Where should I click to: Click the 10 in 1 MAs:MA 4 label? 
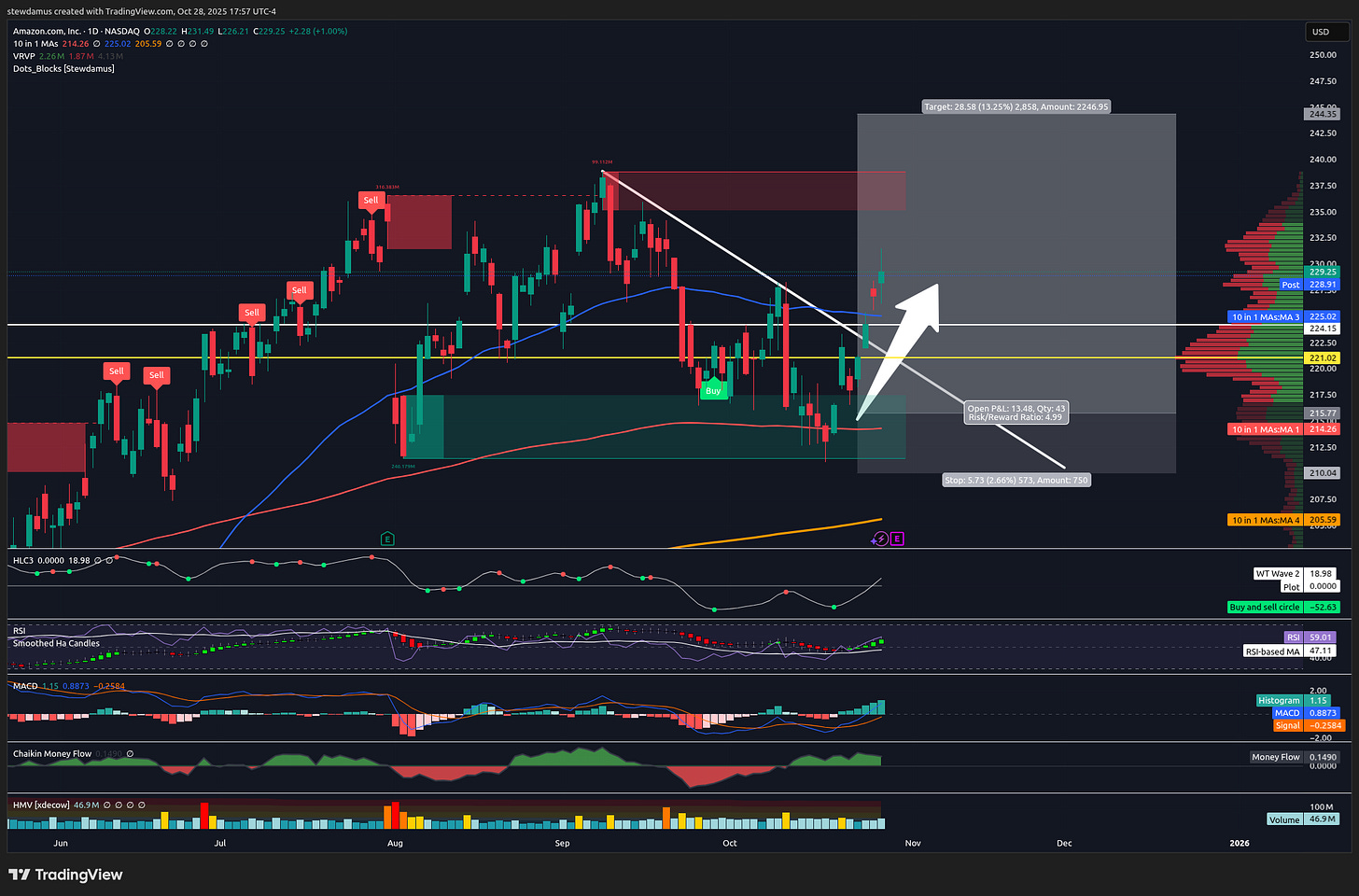tap(1284, 520)
